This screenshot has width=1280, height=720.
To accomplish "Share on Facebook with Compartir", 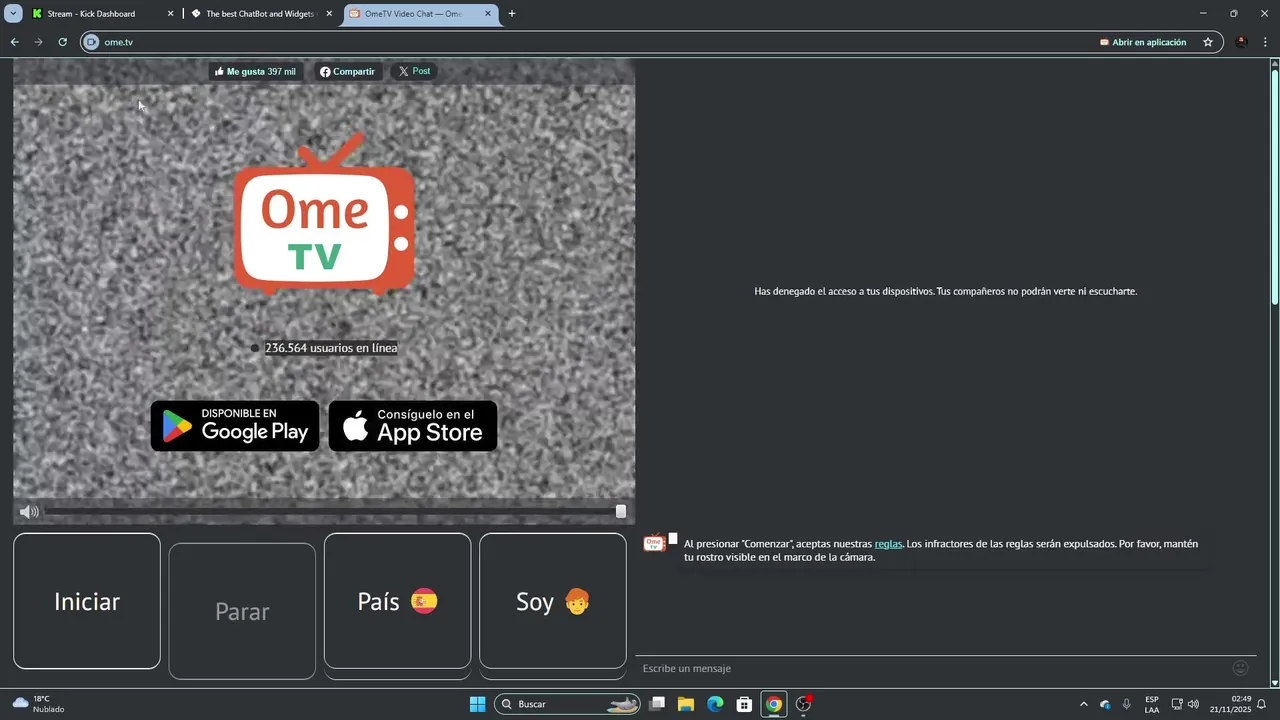I will coord(347,72).
